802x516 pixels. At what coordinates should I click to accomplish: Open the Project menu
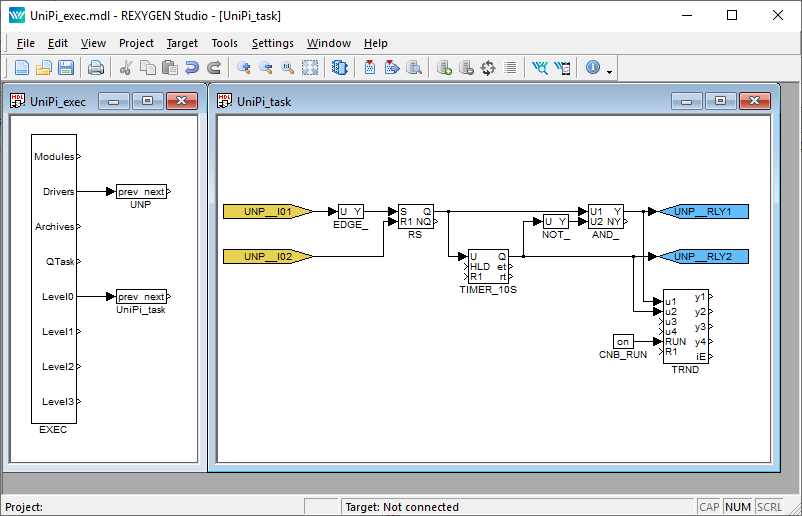pyautogui.click(x=136, y=43)
